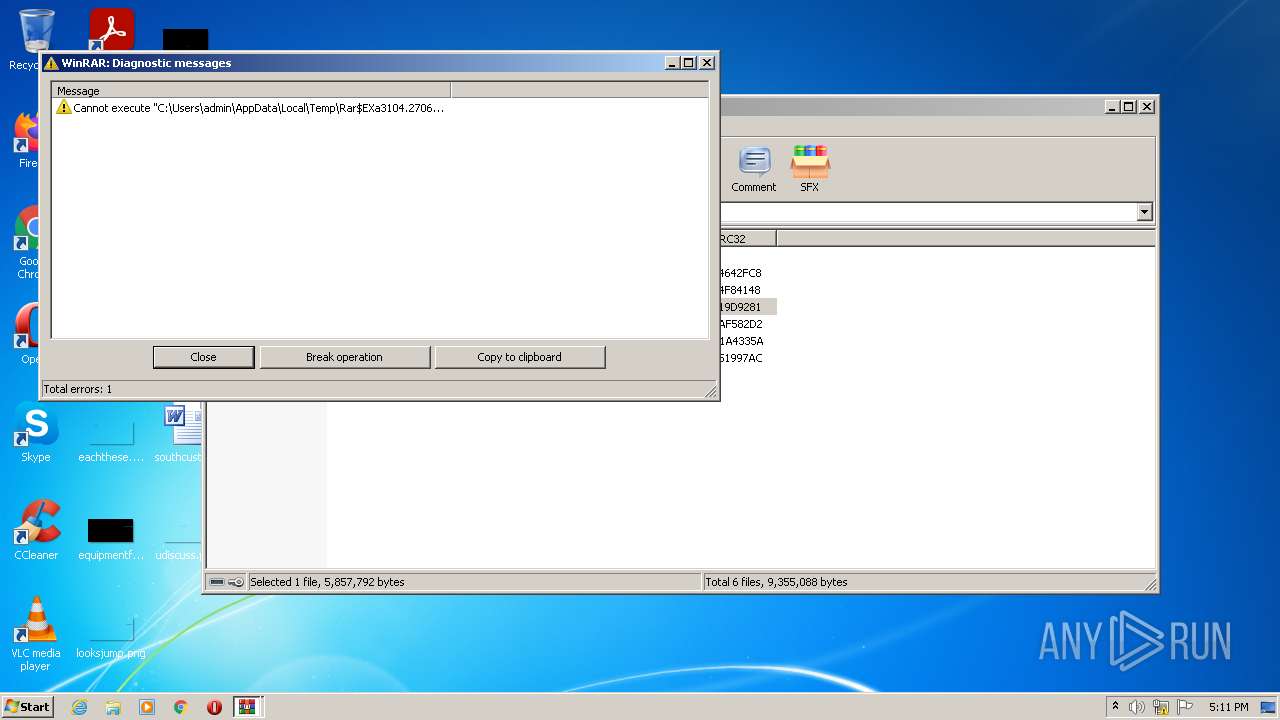The height and width of the screenshot is (720, 1280).
Task: Open Internet Explorer in the taskbar
Action: 79,707
